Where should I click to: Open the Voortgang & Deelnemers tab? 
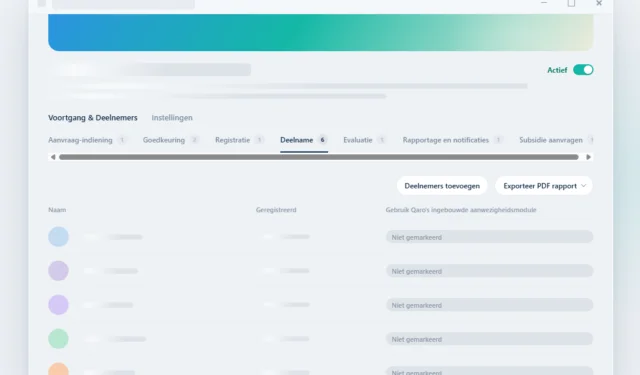tap(93, 118)
